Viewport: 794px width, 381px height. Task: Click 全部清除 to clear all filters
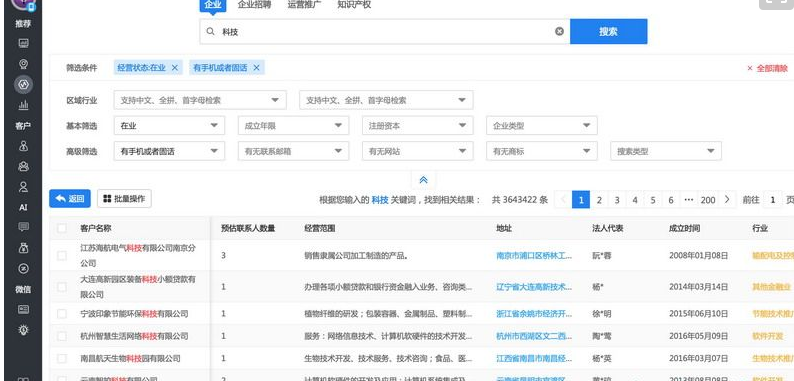[x=768, y=68]
